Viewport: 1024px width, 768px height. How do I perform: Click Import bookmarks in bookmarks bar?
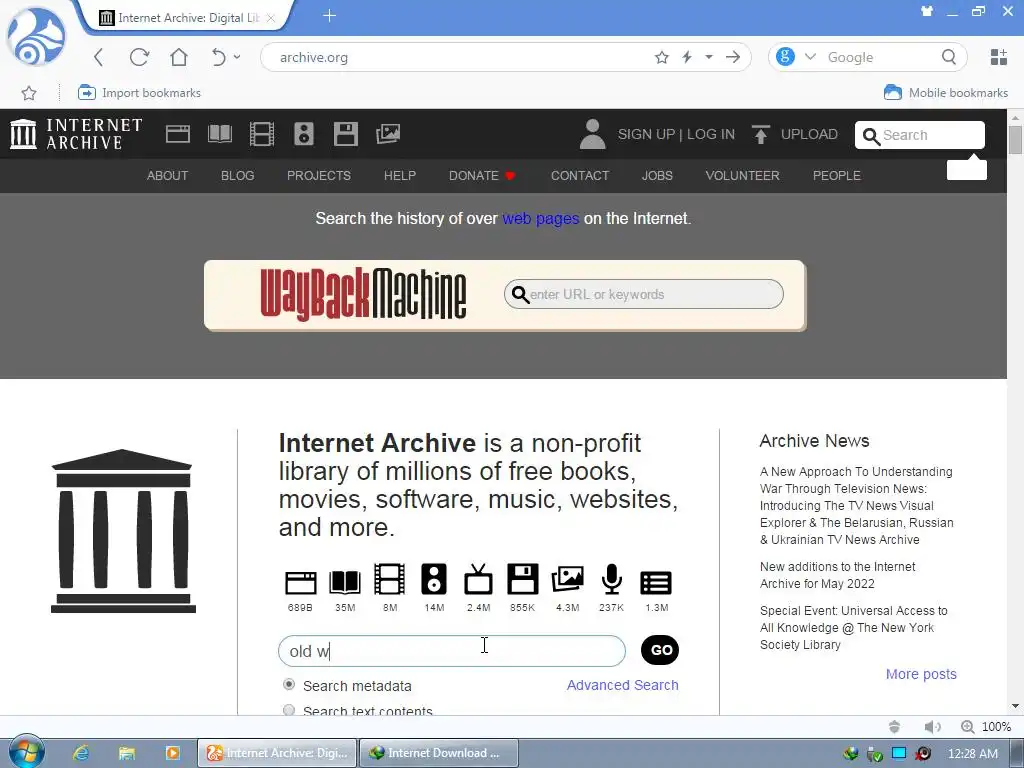point(139,93)
